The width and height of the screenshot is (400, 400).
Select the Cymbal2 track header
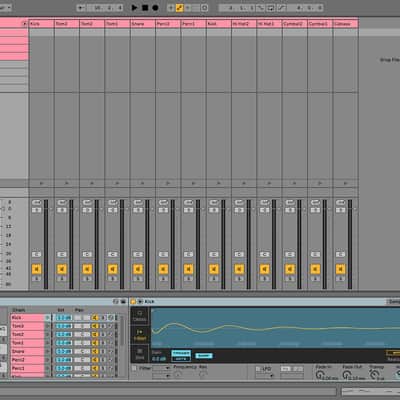(295, 24)
